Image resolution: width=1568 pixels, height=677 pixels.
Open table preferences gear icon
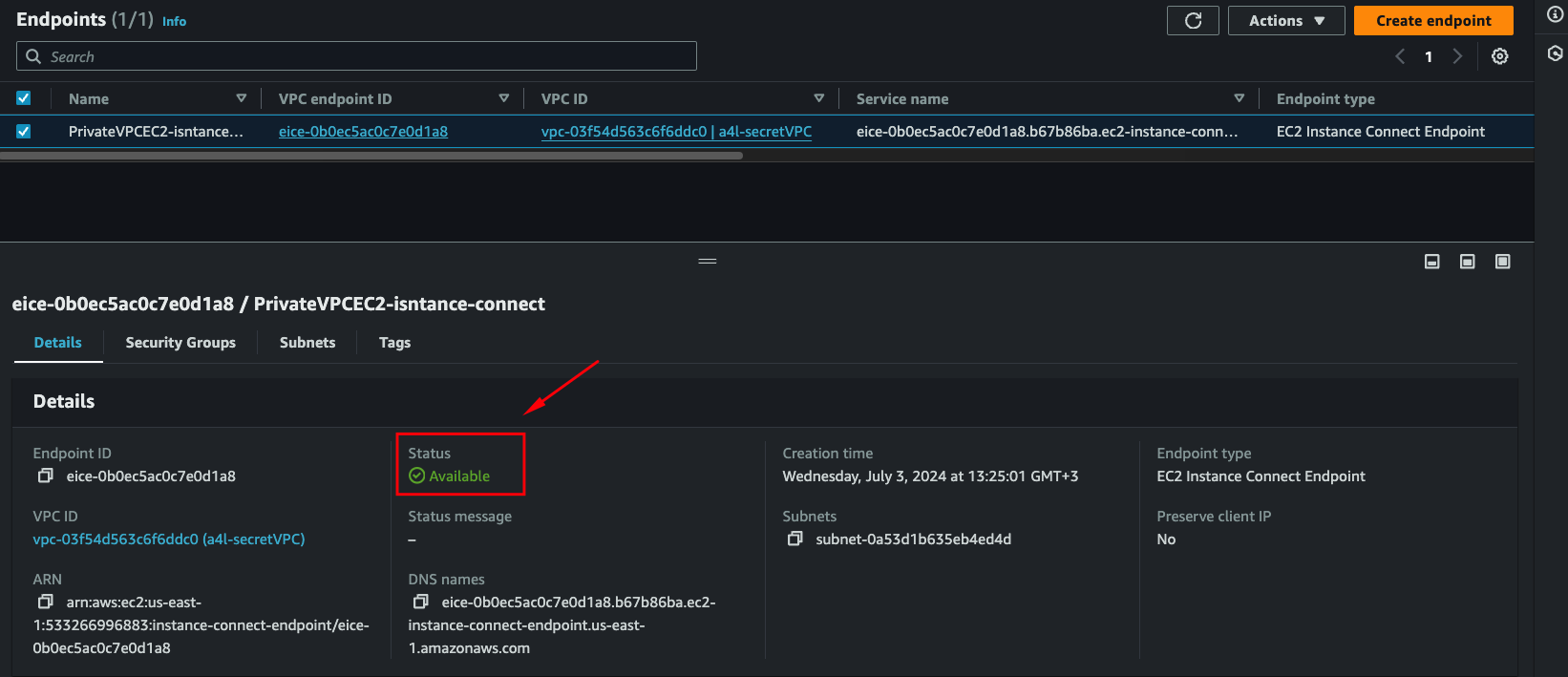click(1500, 56)
